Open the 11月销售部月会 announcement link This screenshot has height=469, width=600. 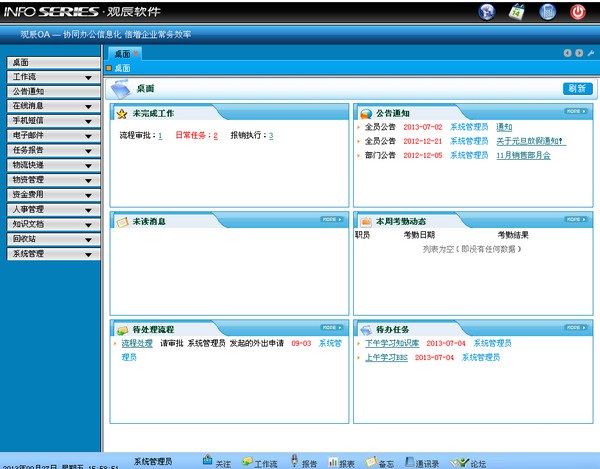(x=523, y=155)
